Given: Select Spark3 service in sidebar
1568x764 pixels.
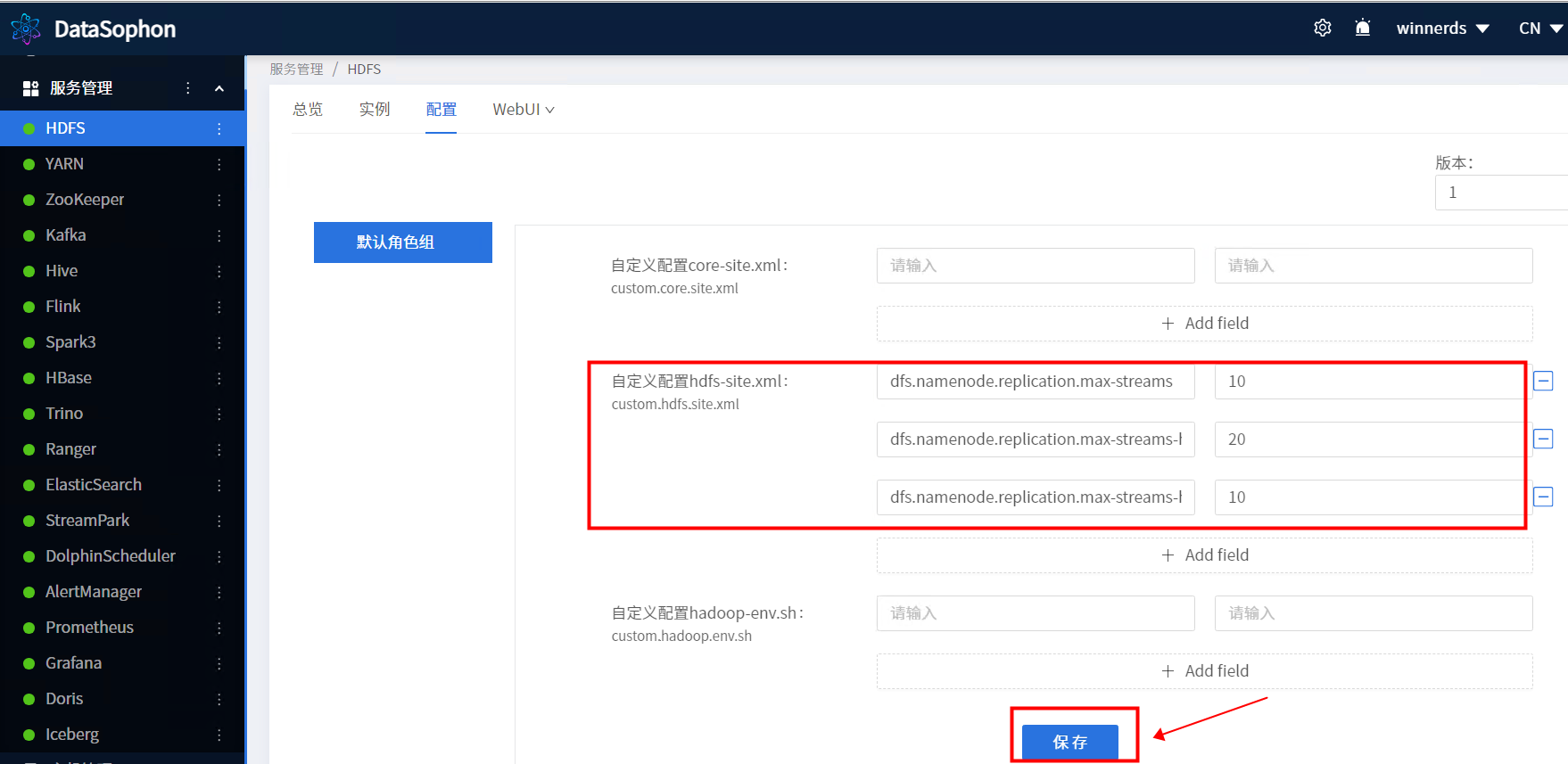Looking at the screenshot, I should (x=122, y=342).
